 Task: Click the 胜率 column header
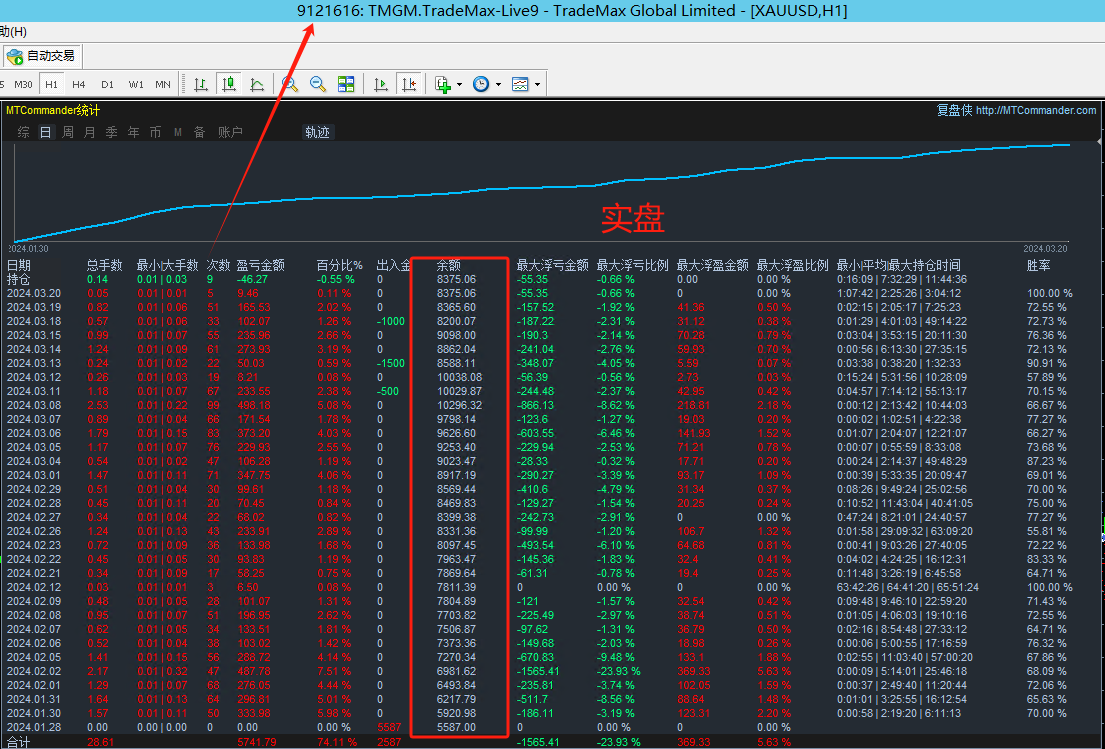(x=1039, y=266)
